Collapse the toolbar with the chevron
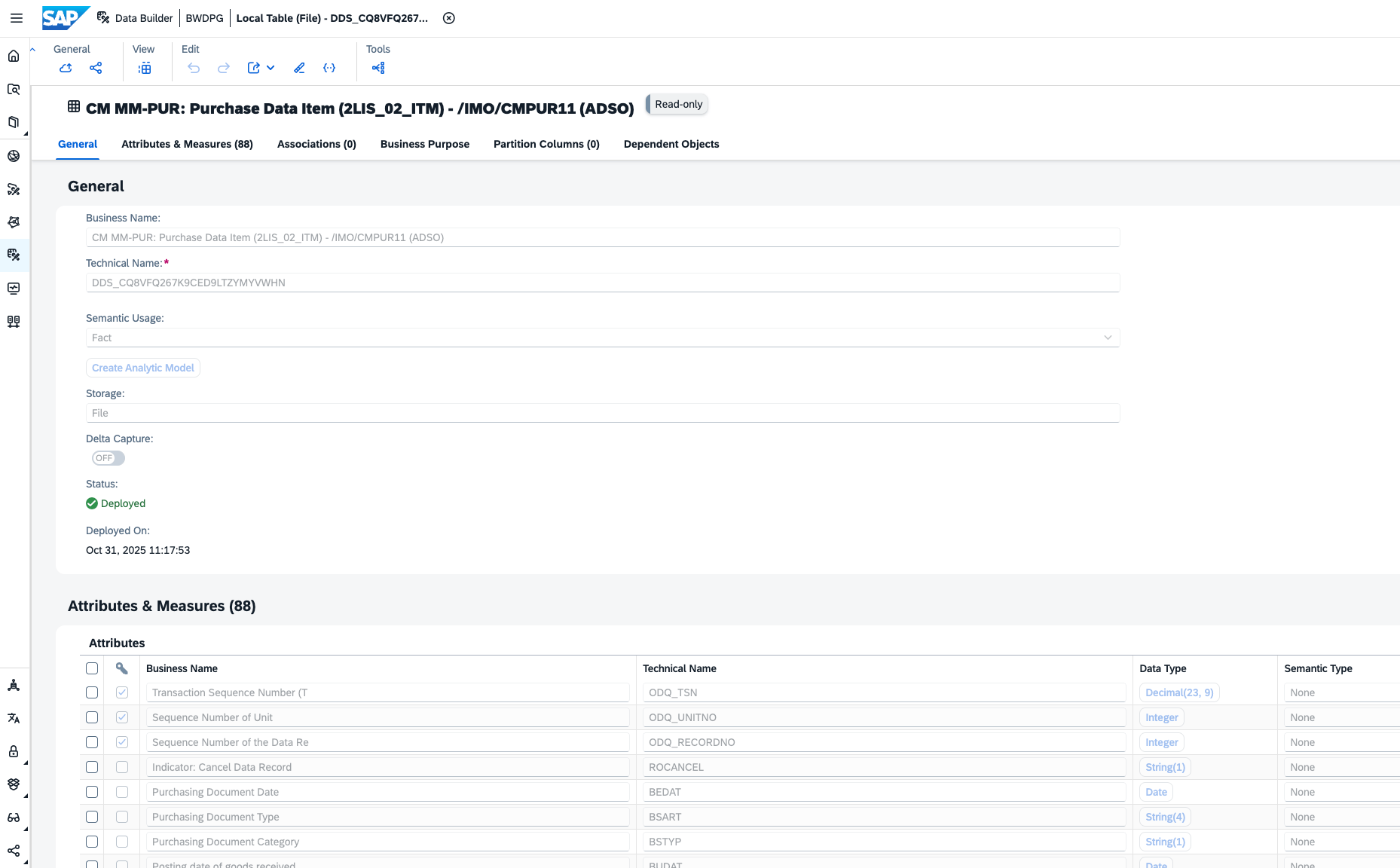Screen dimensions: 1400x868 pos(33,50)
